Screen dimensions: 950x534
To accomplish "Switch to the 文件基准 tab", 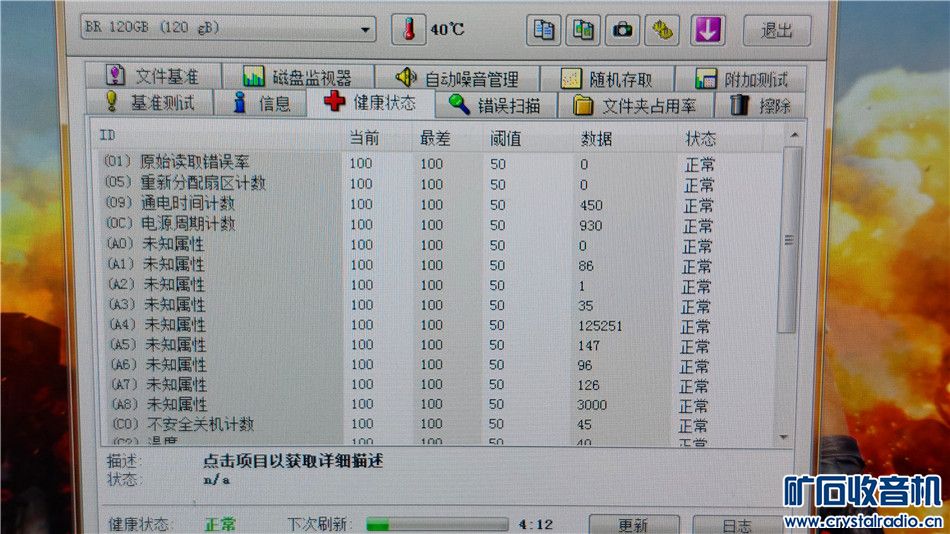I will [x=153, y=76].
